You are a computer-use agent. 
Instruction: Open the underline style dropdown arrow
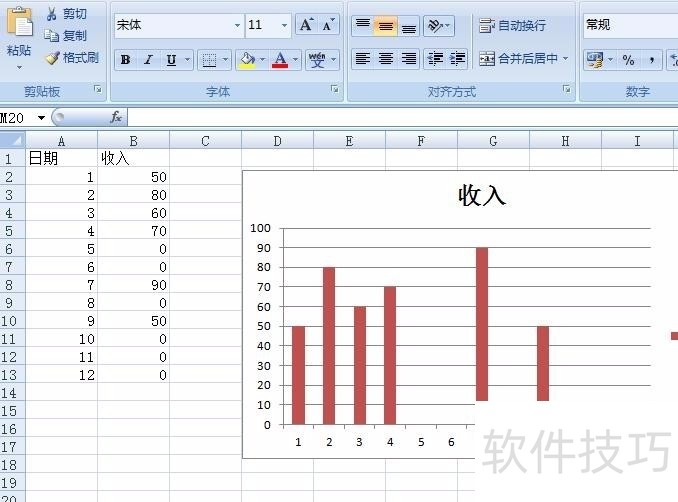point(187,60)
